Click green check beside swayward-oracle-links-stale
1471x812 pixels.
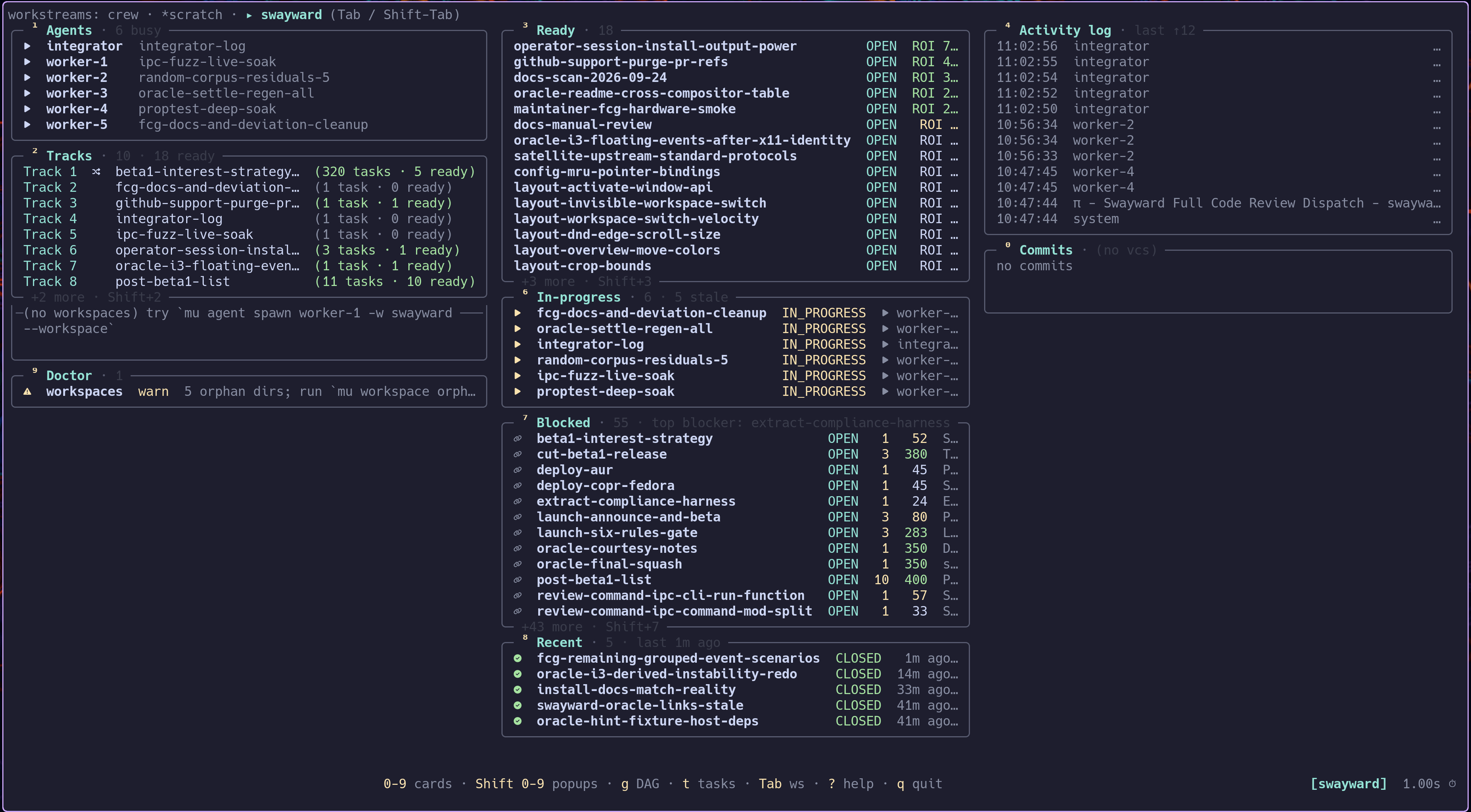(x=518, y=706)
